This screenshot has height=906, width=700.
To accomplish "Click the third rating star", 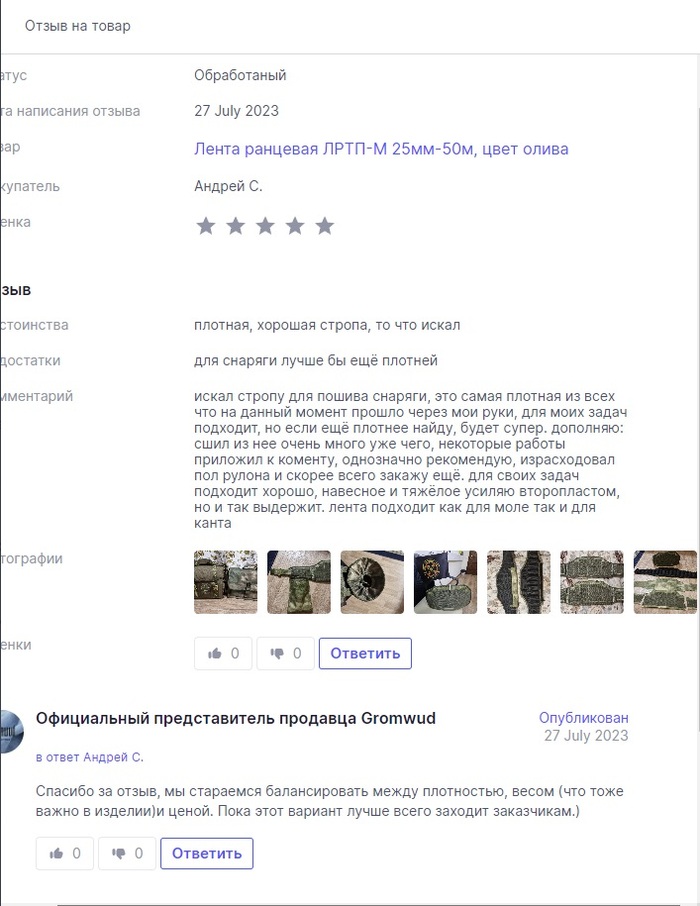I will [x=265, y=226].
